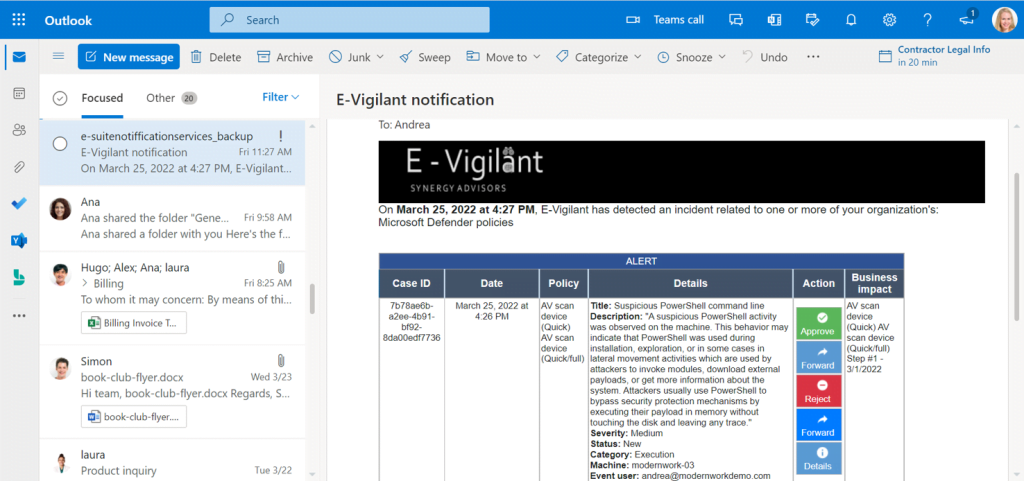Open the Billing Invoice attachment
This screenshot has width=1024, height=481.
[x=134, y=323]
